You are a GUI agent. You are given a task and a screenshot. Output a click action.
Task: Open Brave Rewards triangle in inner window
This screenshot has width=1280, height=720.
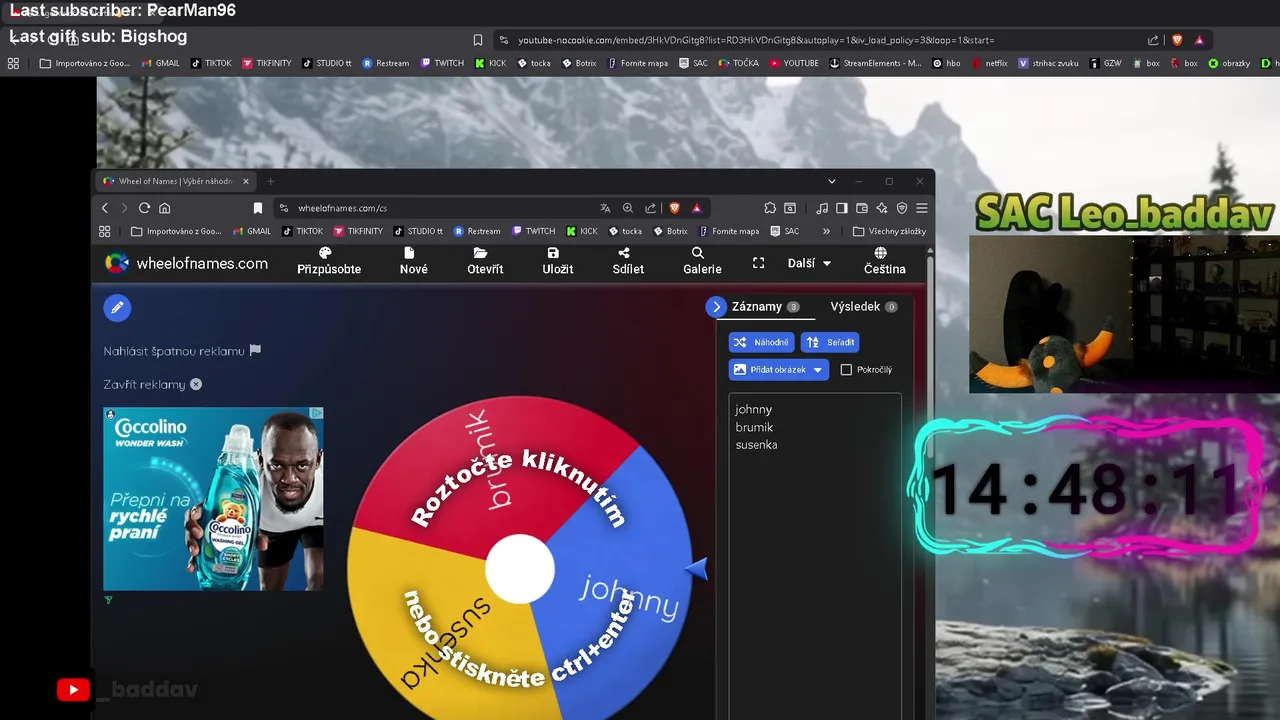696,208
